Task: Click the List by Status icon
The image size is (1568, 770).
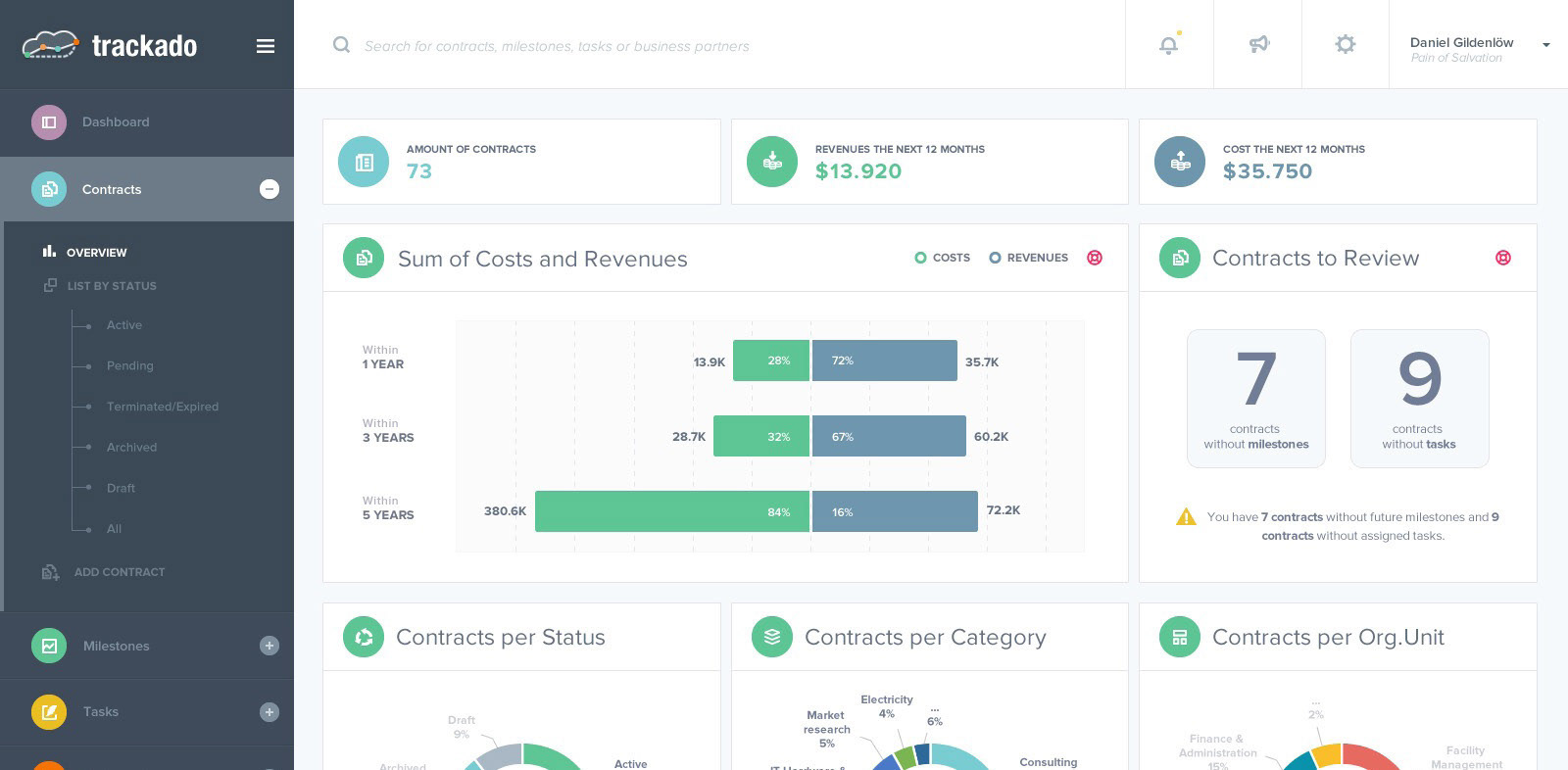Action: (x=50, y=285)
